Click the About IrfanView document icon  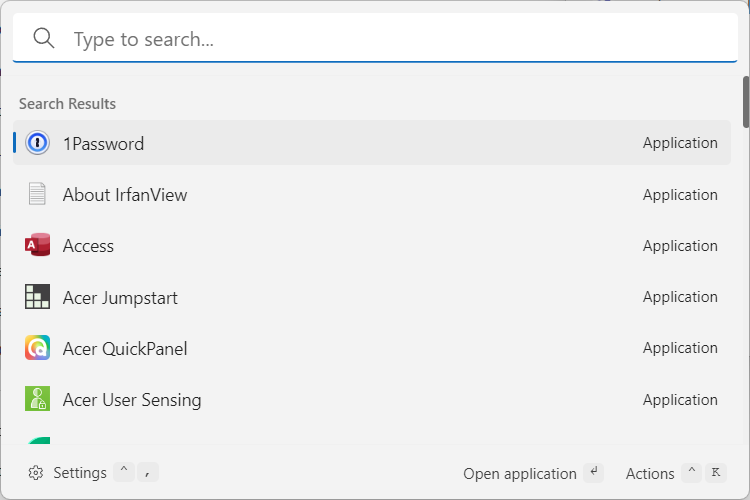pyautogui.click(x=37, y=194)
